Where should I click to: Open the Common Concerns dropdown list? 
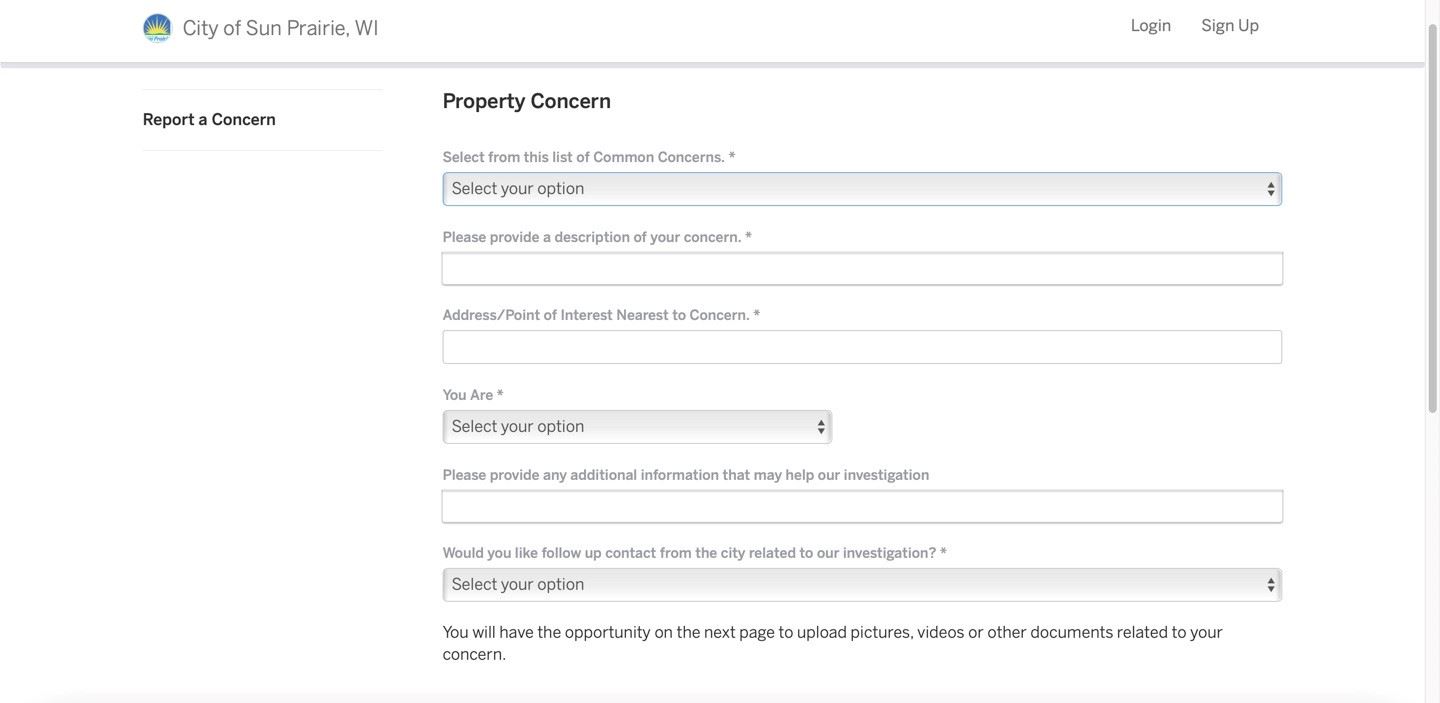[862, 189]
